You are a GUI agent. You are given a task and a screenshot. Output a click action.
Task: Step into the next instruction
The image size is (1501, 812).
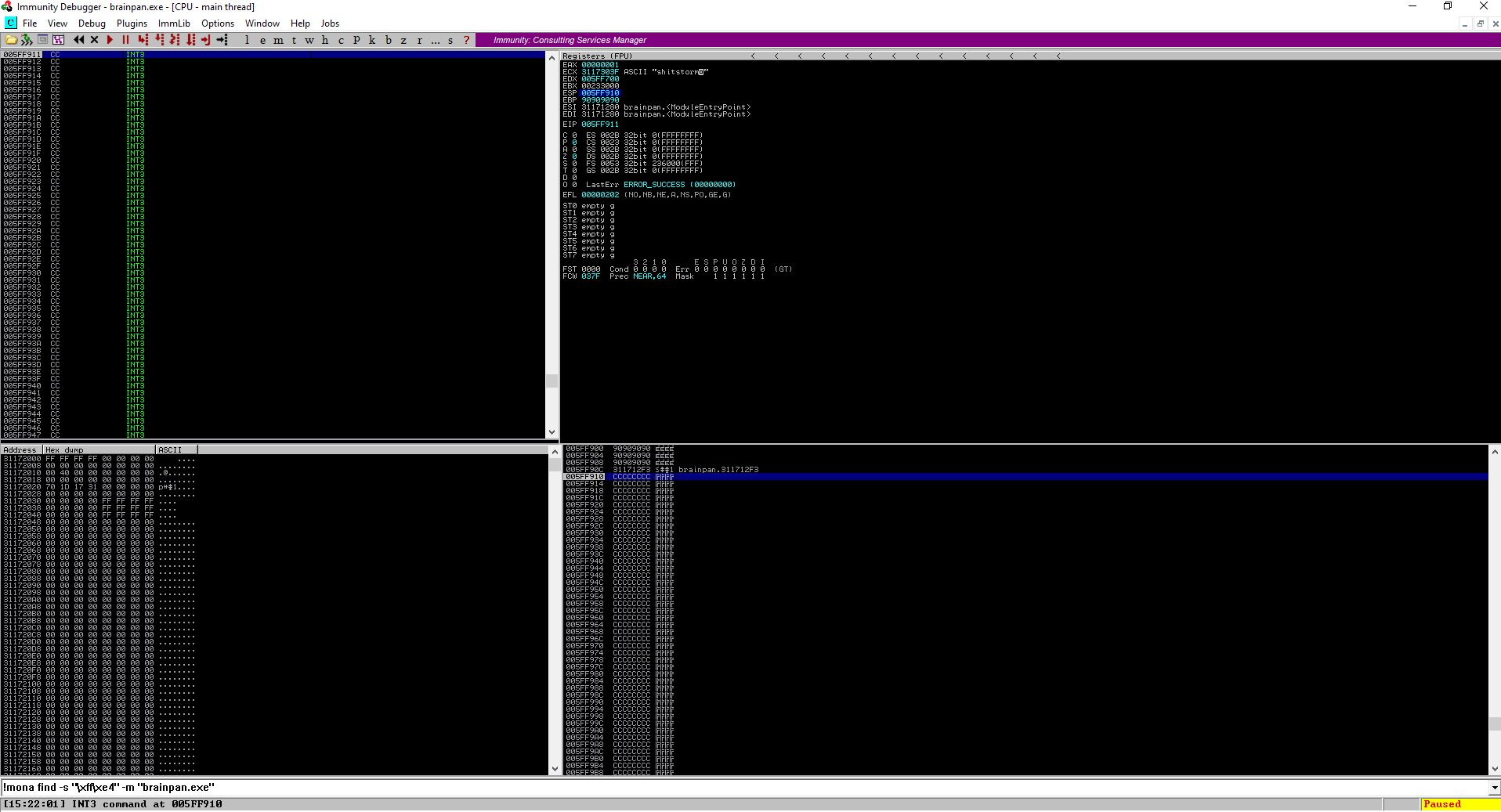point(142,39)
